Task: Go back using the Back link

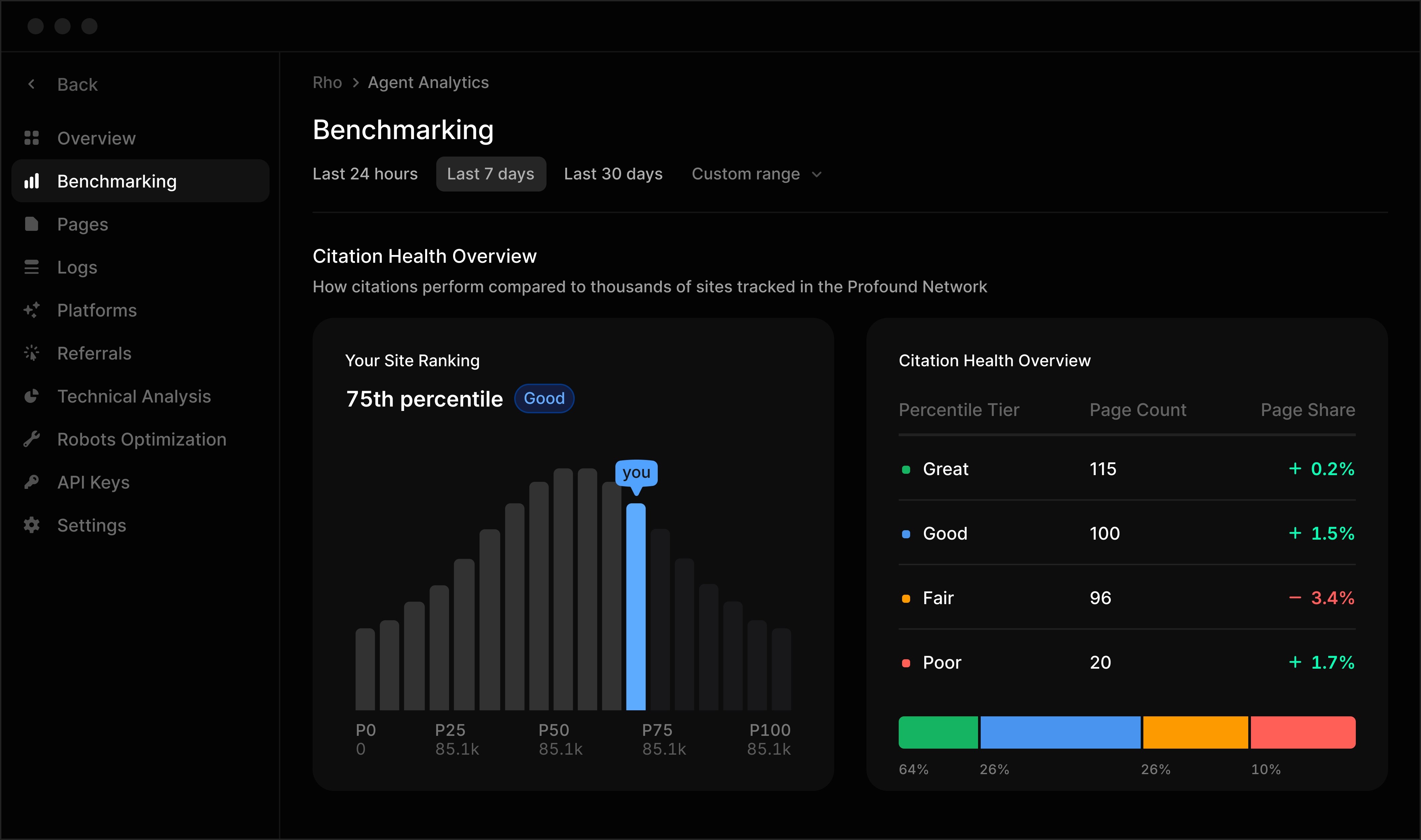Action: tap(78, 84)
